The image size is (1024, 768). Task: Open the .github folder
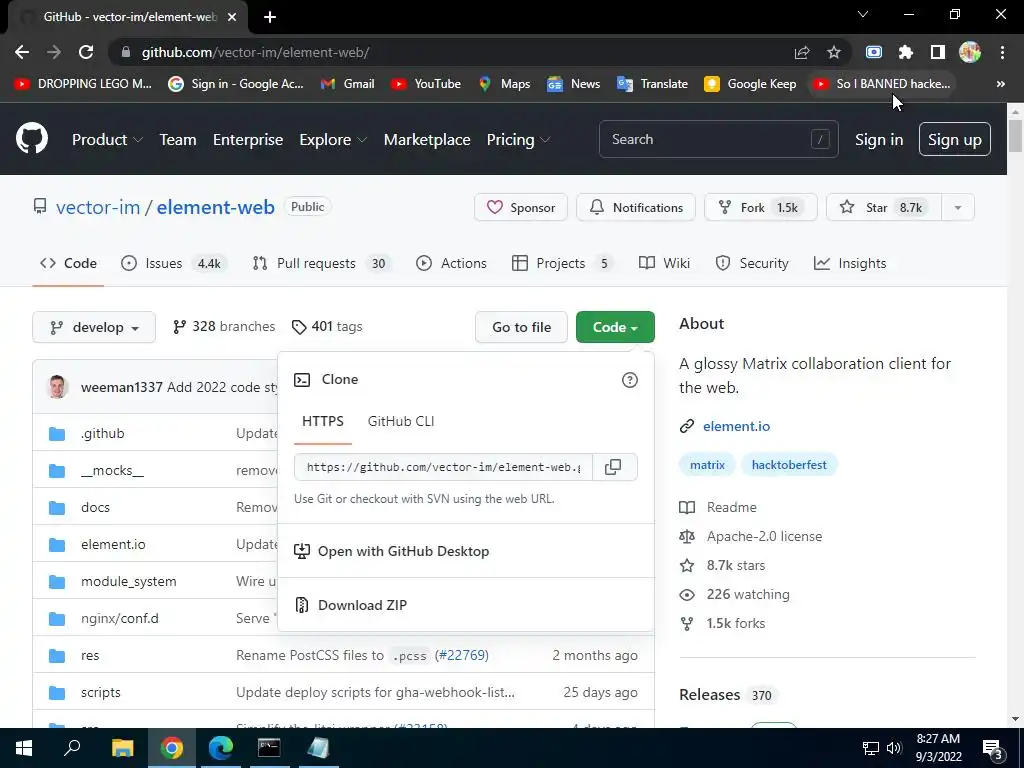point(103,433)
